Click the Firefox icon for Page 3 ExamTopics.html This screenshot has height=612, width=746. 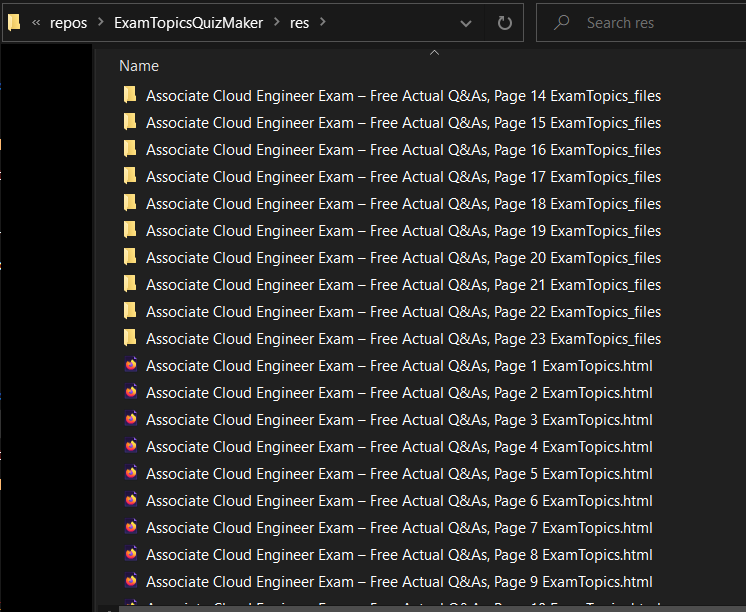click(131, 418)
